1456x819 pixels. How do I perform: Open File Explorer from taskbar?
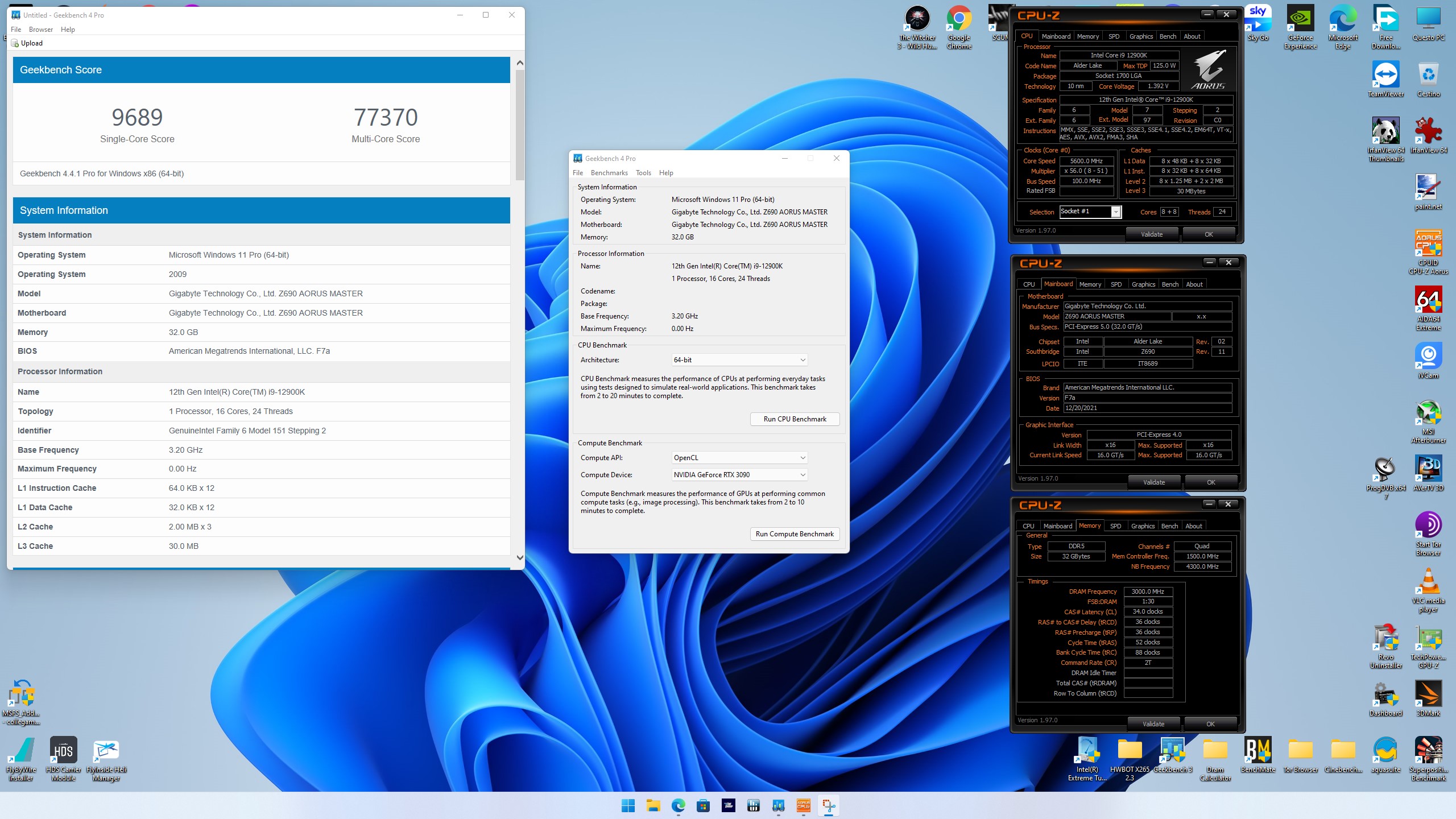point(653,805)
